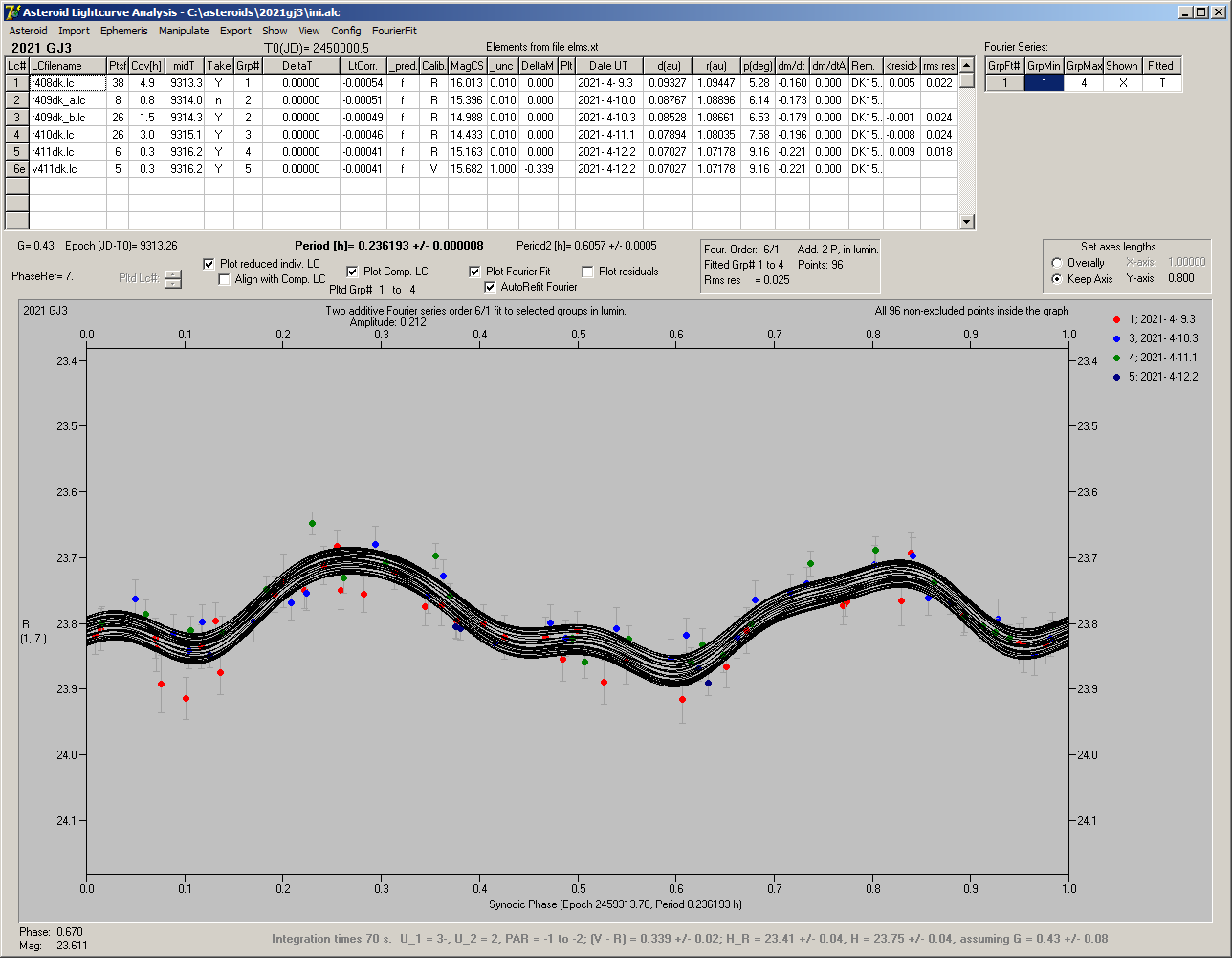Viewport: 1232px width, 958px height.
Task: Click the application icon in title bar
Action: 12,12
